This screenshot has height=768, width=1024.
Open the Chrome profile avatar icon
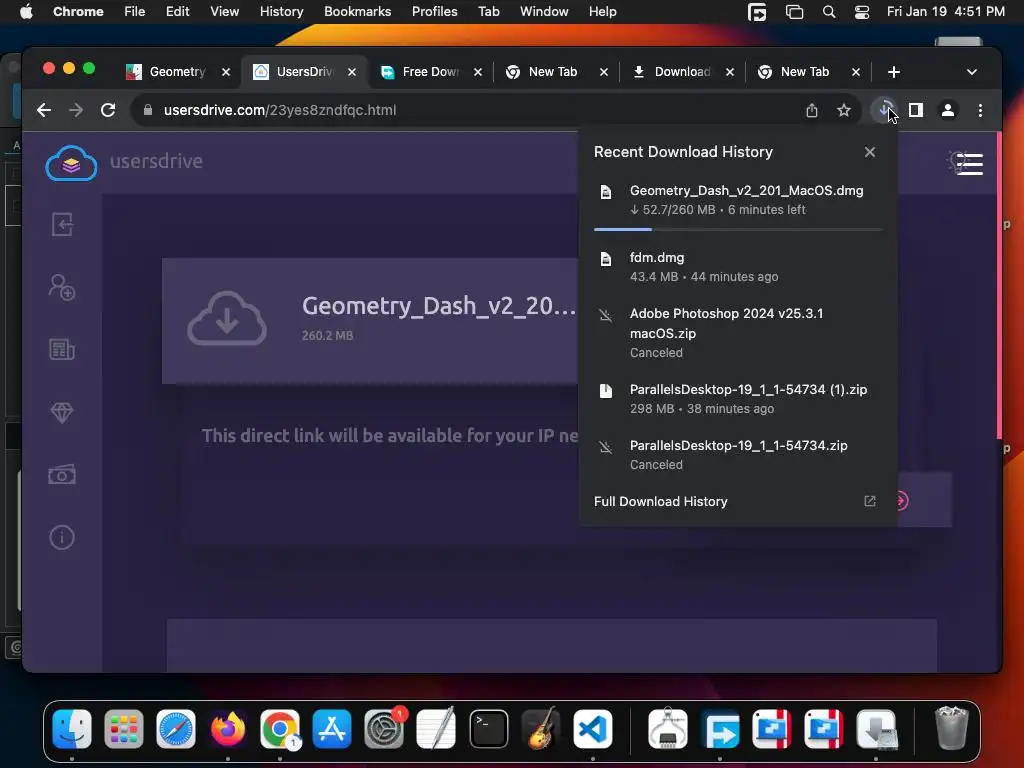948,110
